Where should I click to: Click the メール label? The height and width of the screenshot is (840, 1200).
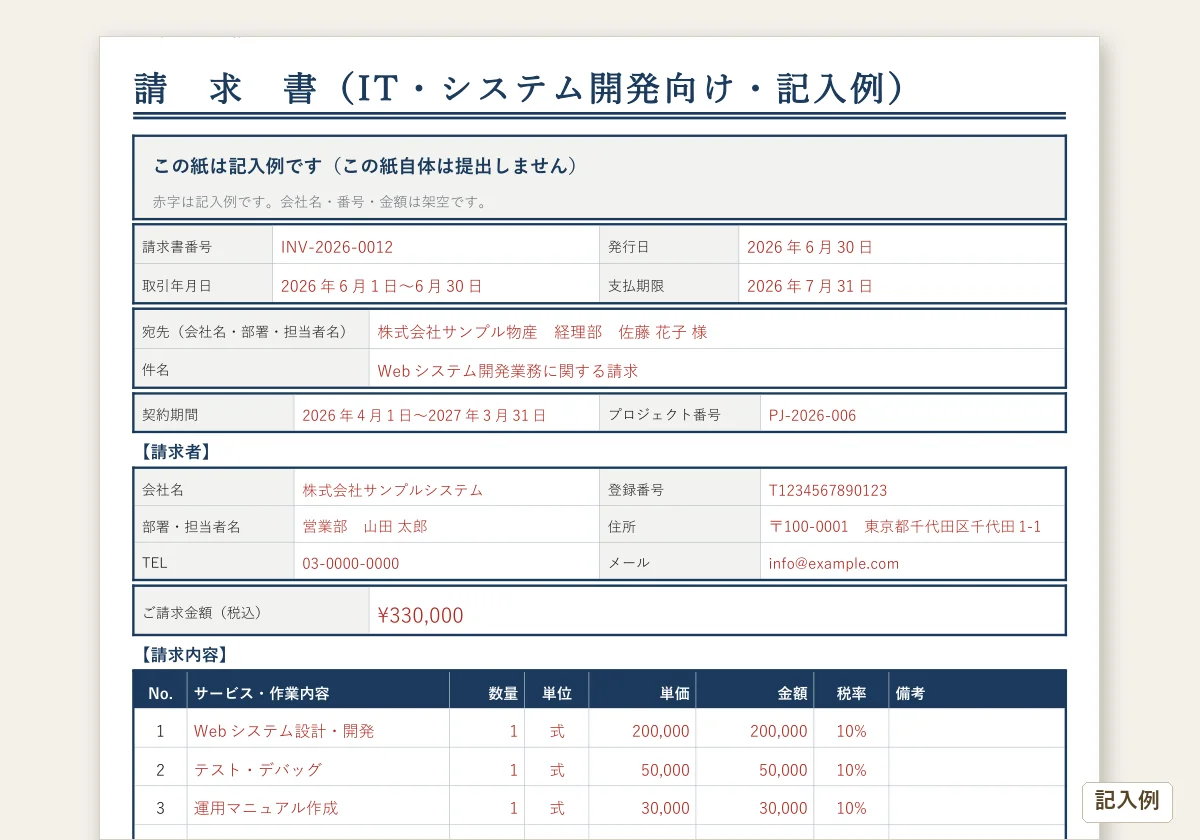click(x=629, y=563)
